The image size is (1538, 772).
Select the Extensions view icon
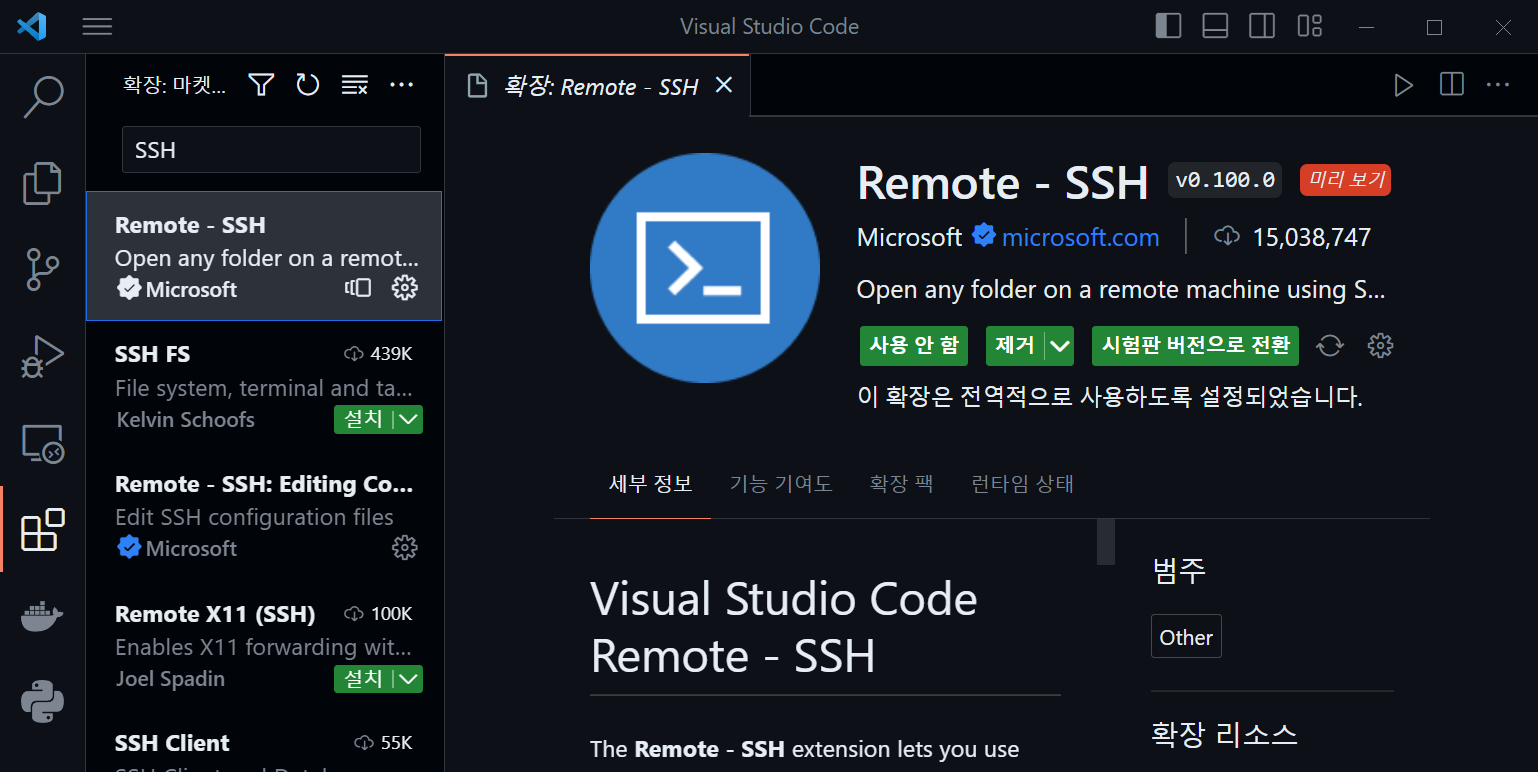[43, 530]
